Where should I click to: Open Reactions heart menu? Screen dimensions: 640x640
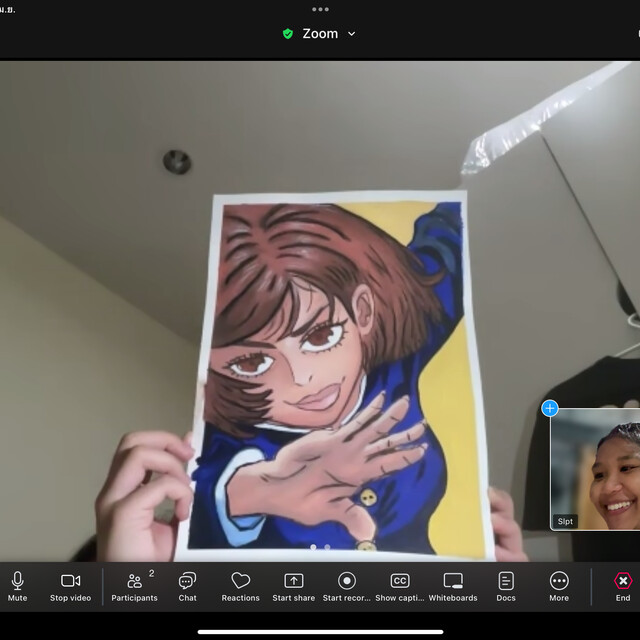[x=240, y=587]
